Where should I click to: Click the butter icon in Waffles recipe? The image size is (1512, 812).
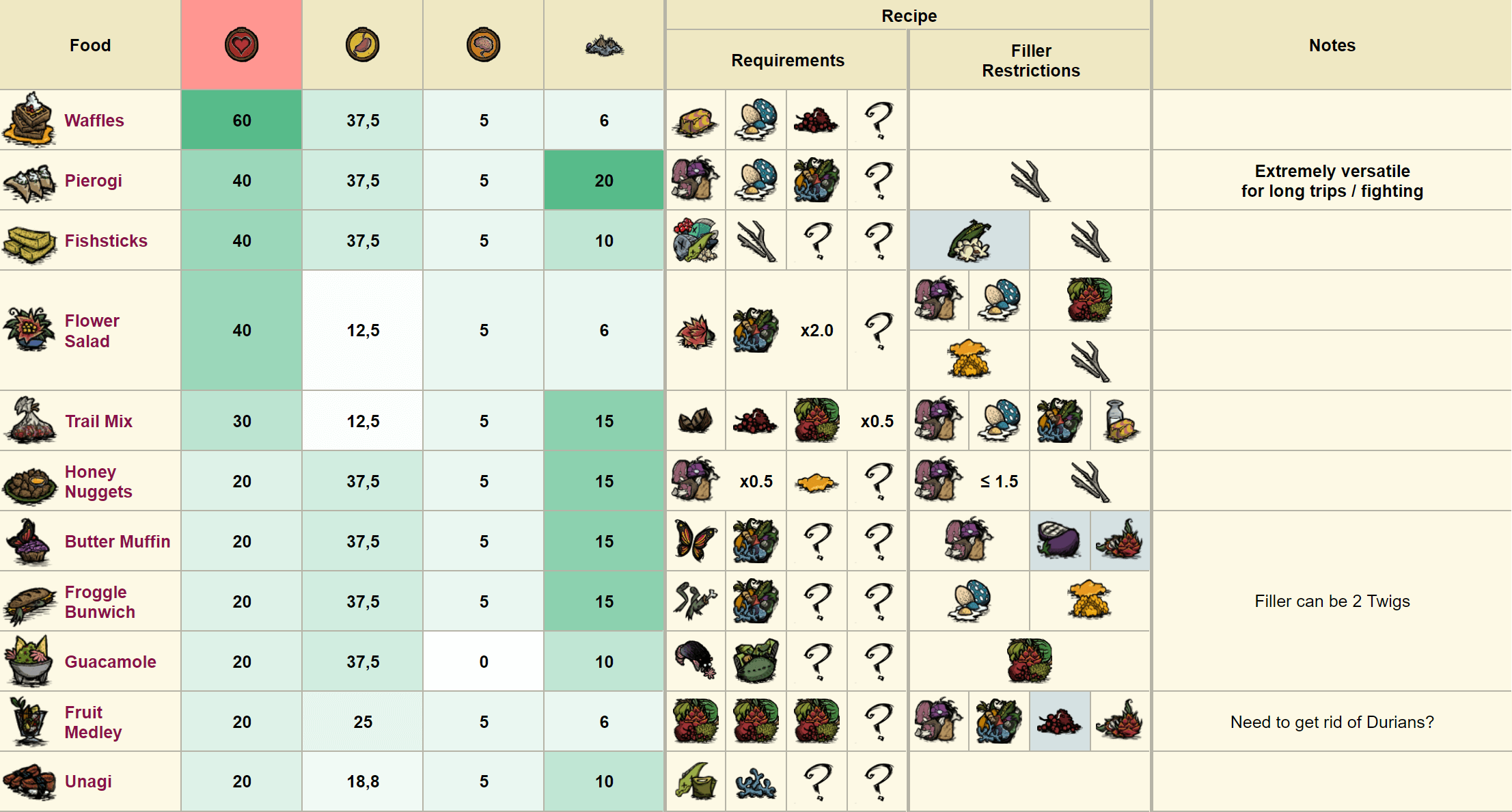pyautogui.click(x=696, y=121)
